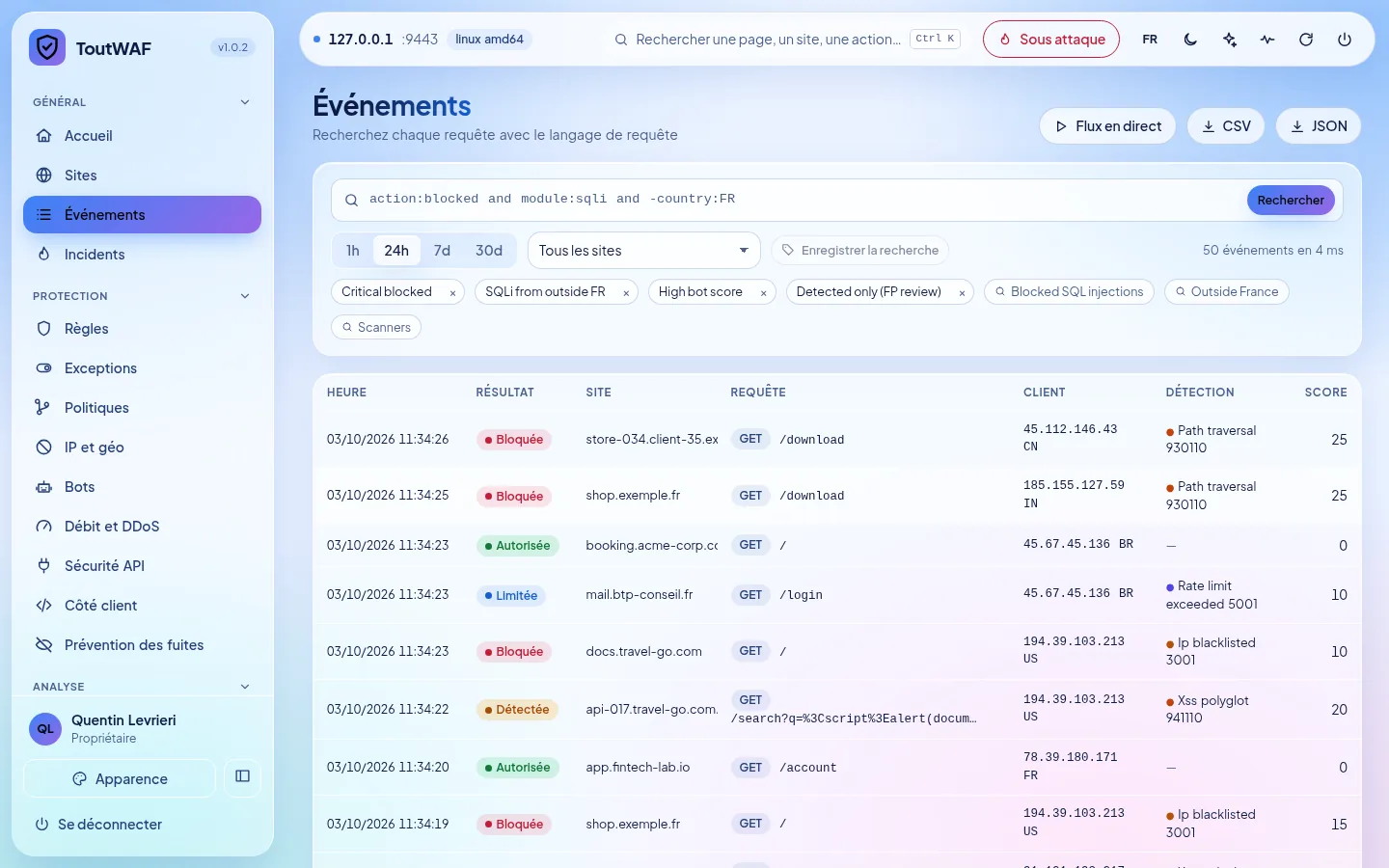Open Exceptions in the sidebar
The height and width of the screenshot is (868, 1389).
(142, 368)
